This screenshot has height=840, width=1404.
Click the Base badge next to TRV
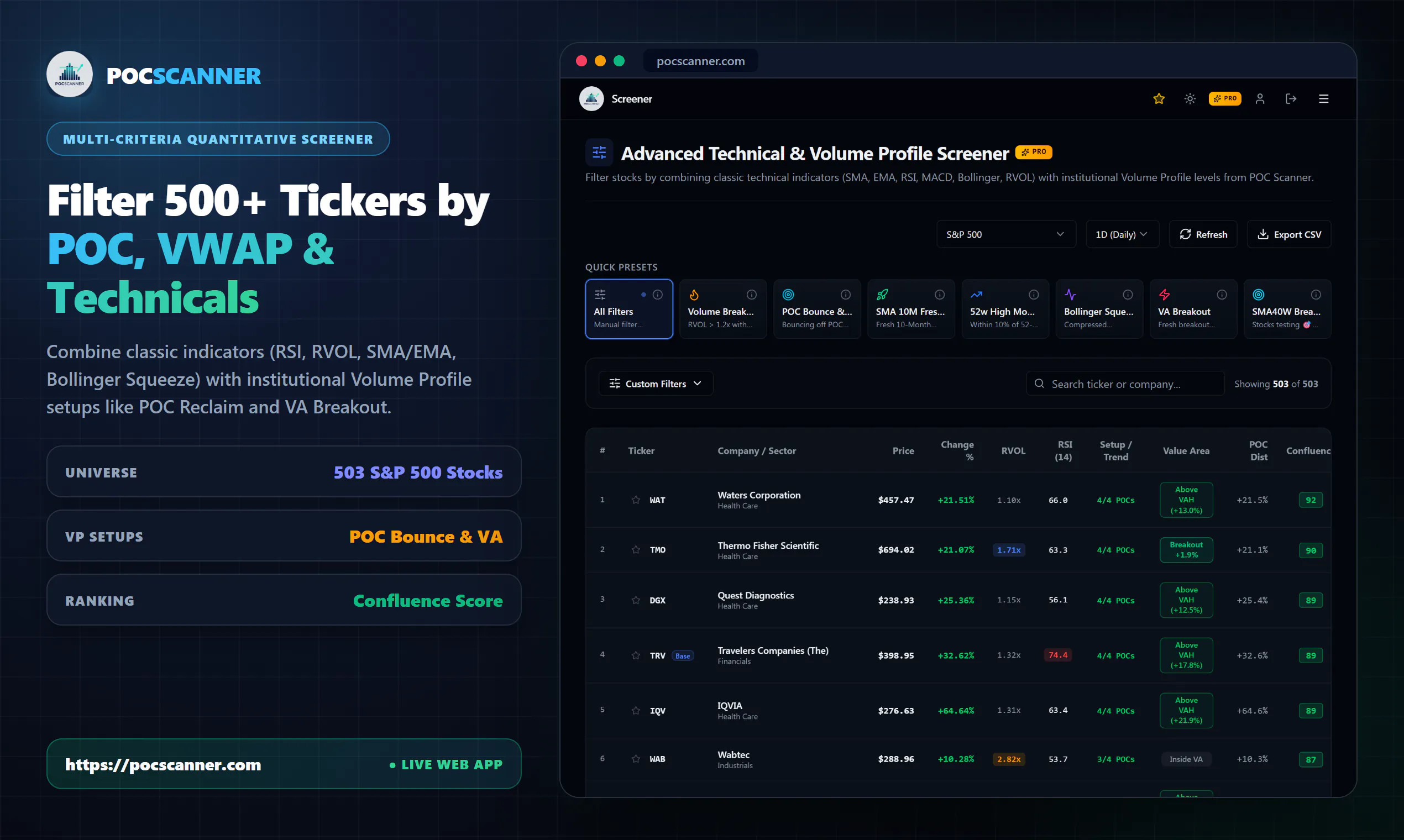(x=683, y=655)
